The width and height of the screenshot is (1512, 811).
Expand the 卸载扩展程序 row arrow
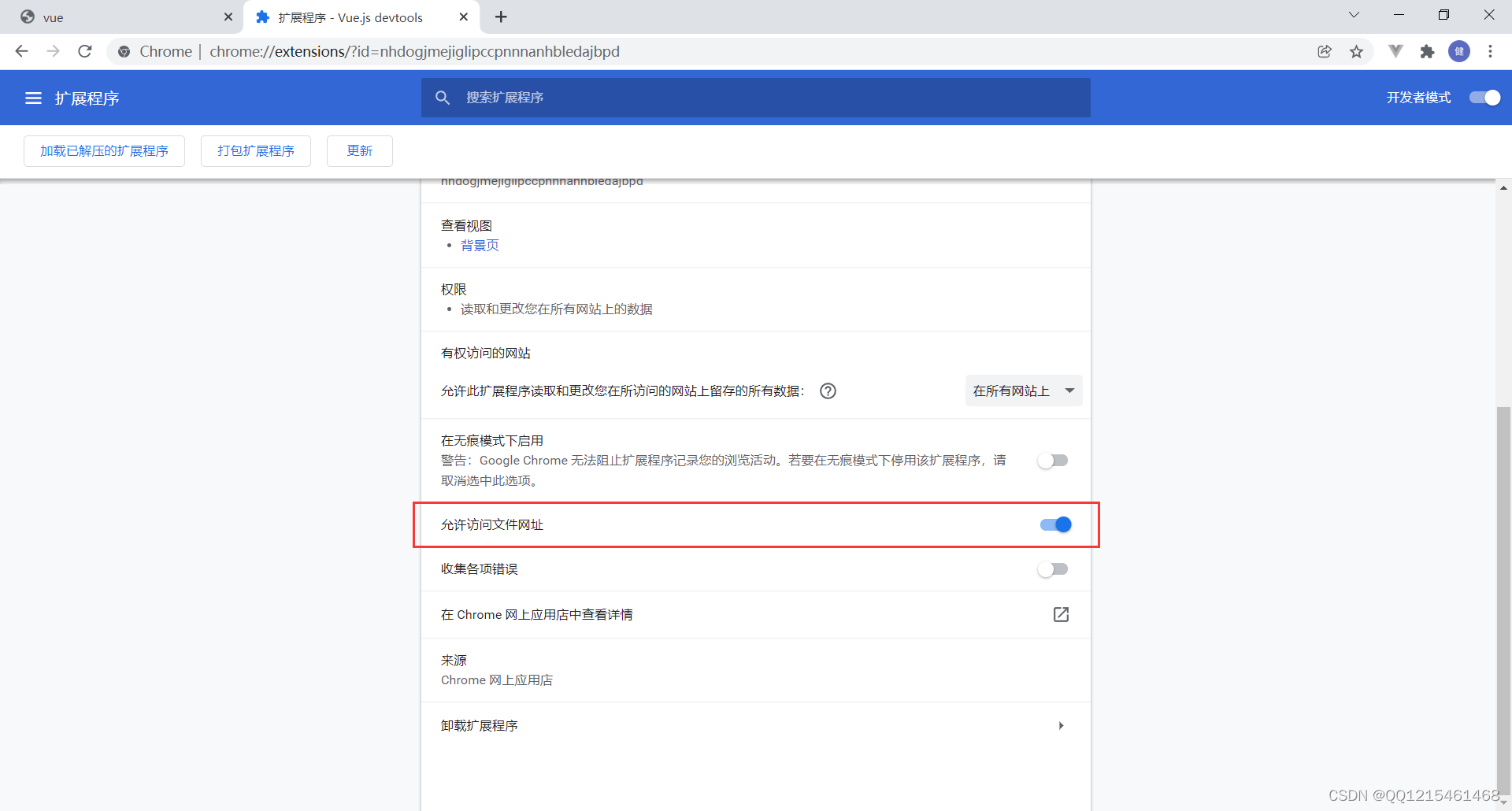point(1062,725)
